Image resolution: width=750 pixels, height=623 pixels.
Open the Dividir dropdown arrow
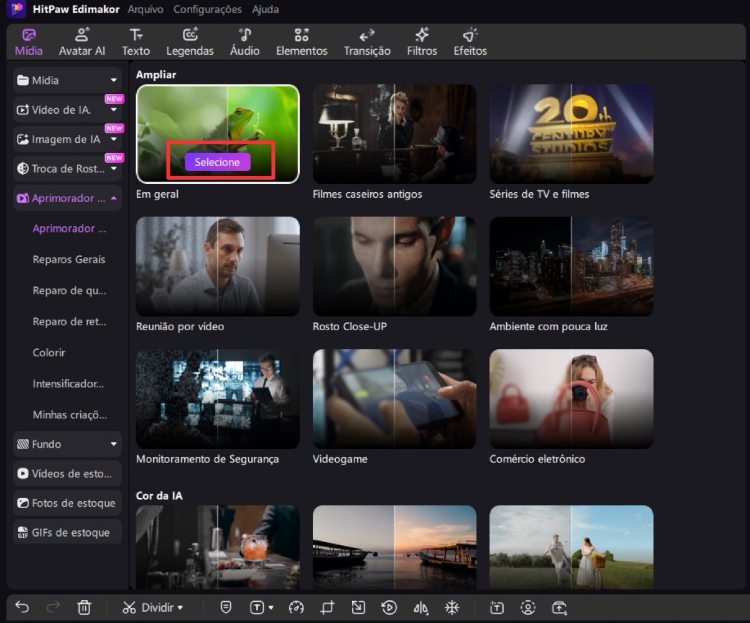point(180,608)
